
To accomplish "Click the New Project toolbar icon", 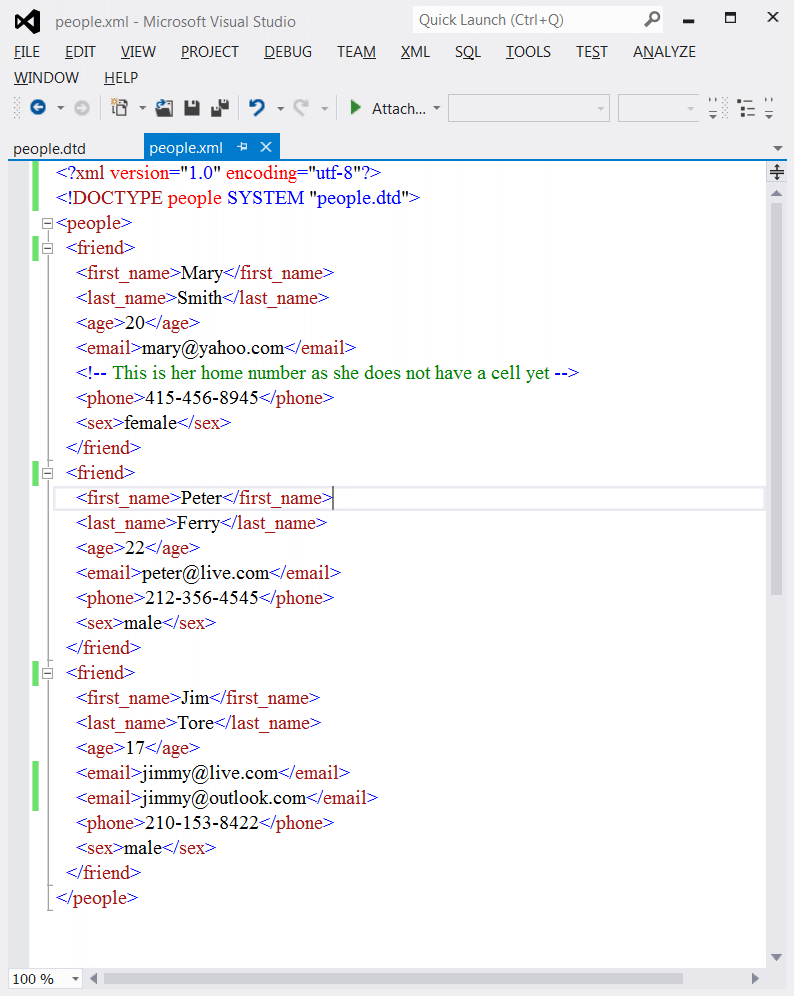I will point(119,107).
